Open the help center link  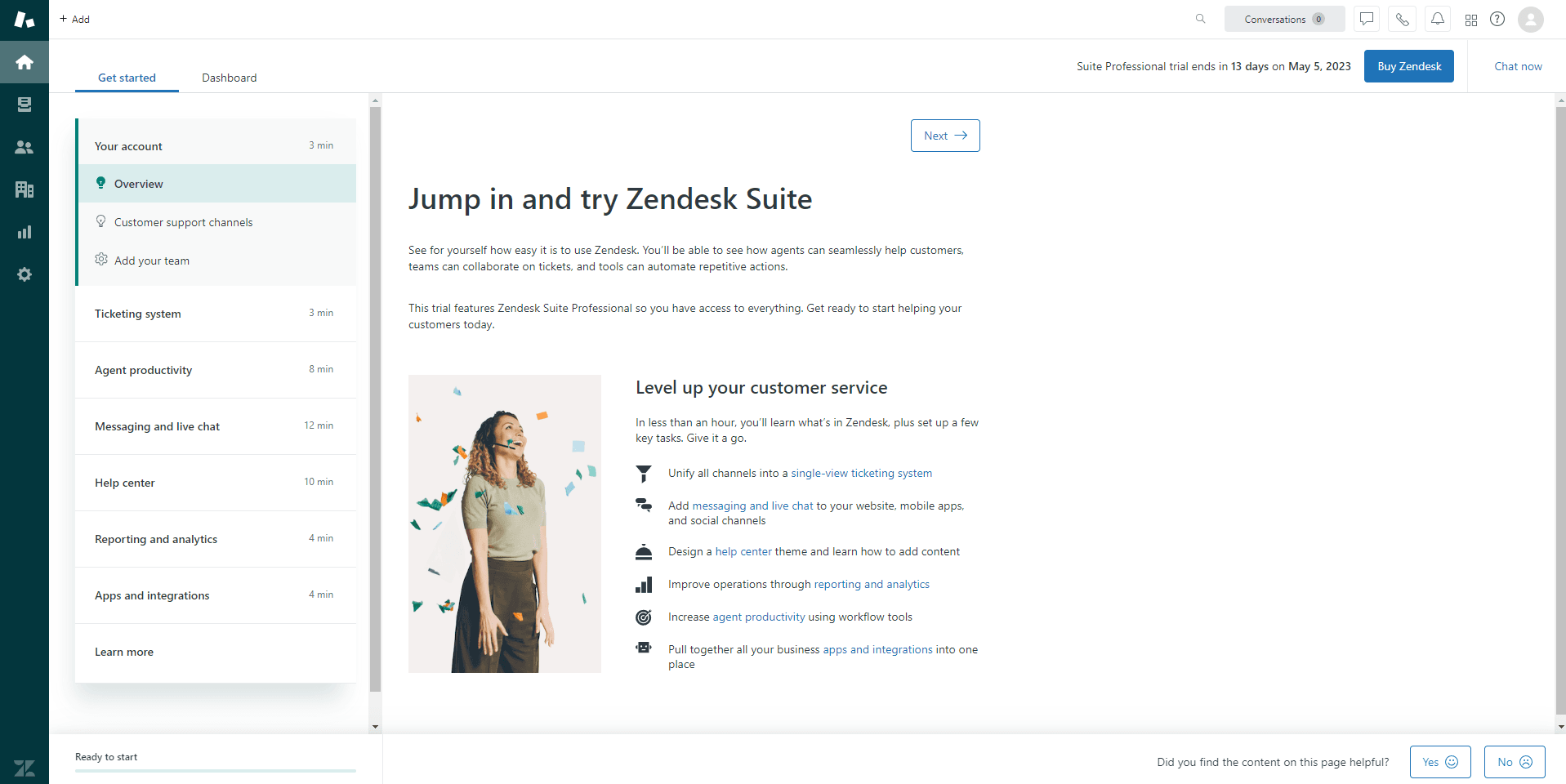click(x=743, y=551)
